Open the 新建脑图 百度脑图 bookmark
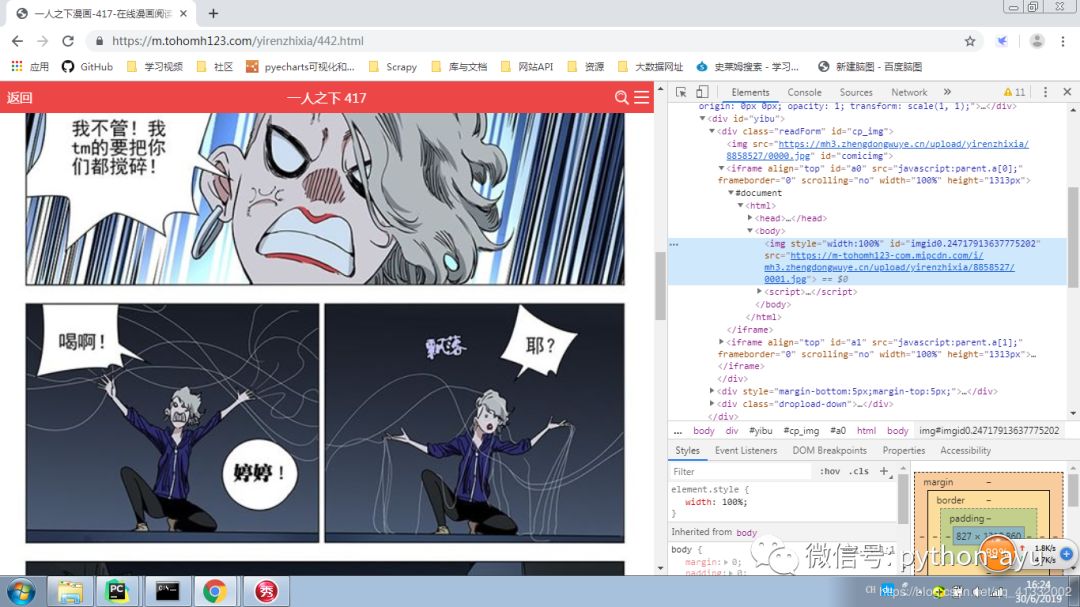Viewport: 1080px width, 607px height. [x=870, y=67]
